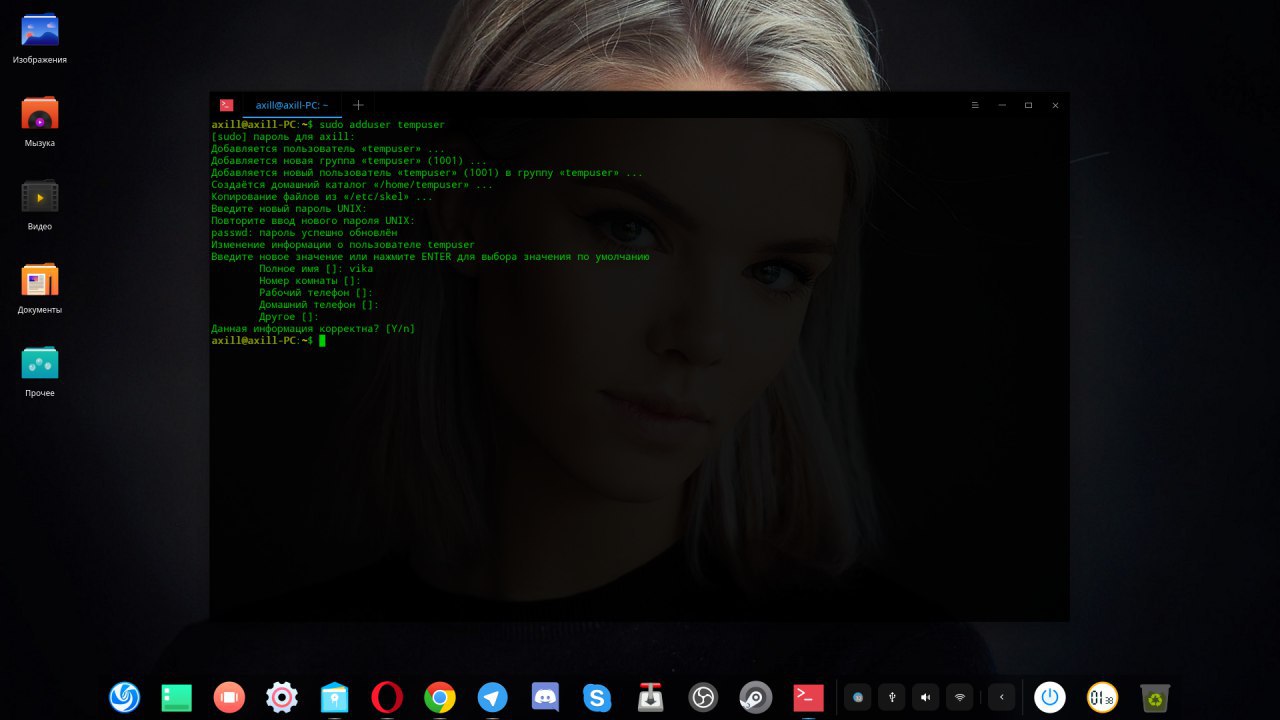Click the 'Домашний телефон []:' line
This screenshot has height=720, width=1280.
[x=319, y=305]
